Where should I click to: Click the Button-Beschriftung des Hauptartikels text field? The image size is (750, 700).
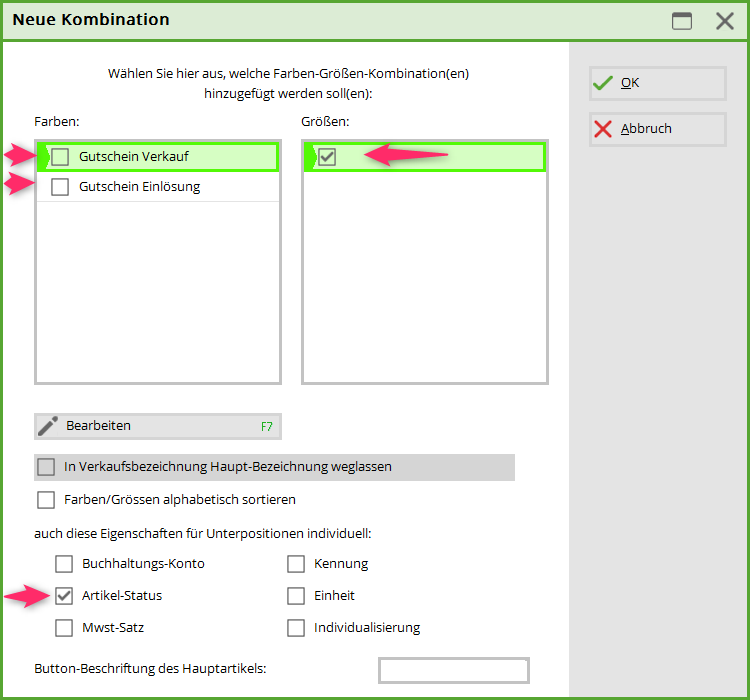pyautogui.click(x=453, y=670)
